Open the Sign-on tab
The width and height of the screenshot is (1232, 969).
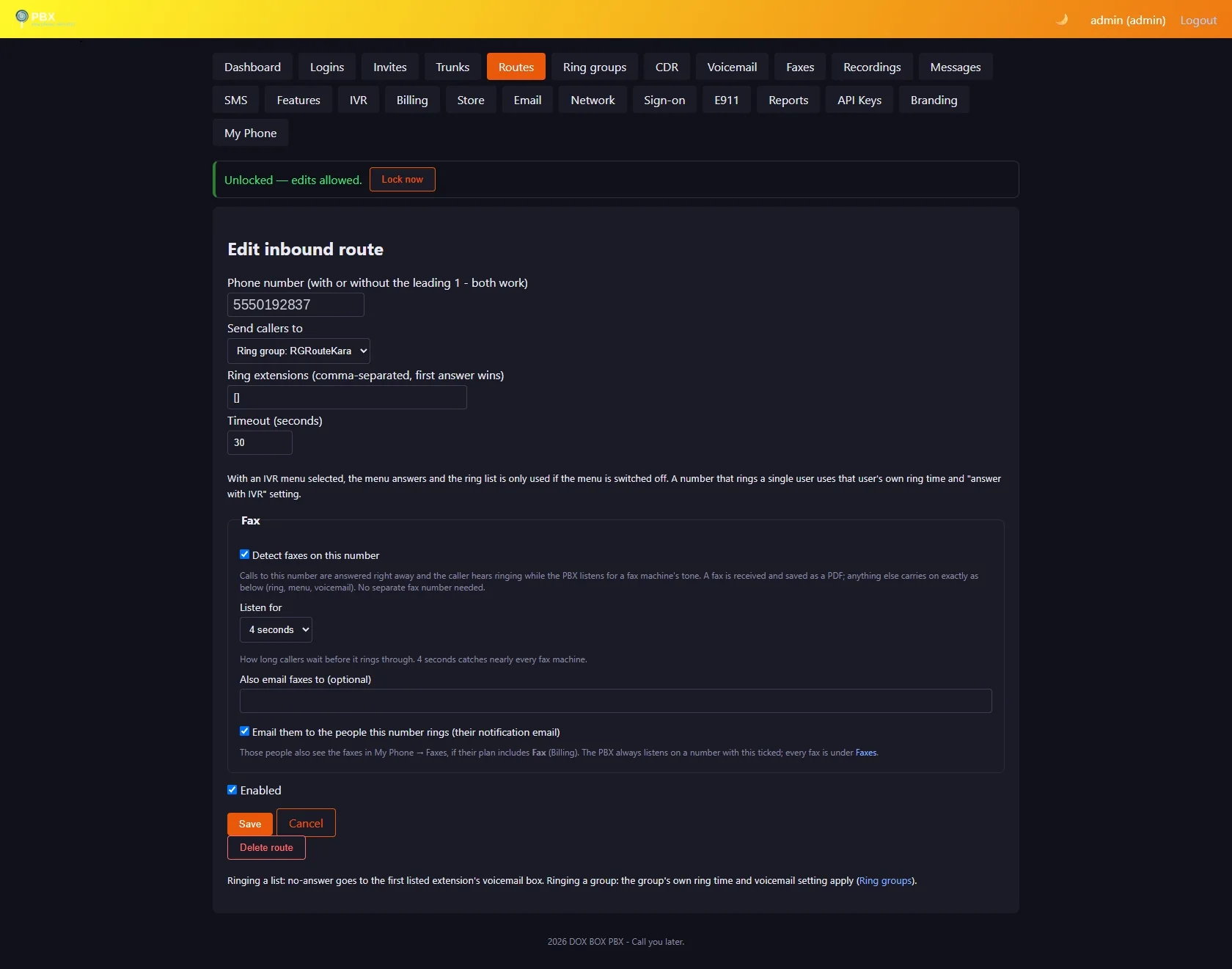pos(664,100)
